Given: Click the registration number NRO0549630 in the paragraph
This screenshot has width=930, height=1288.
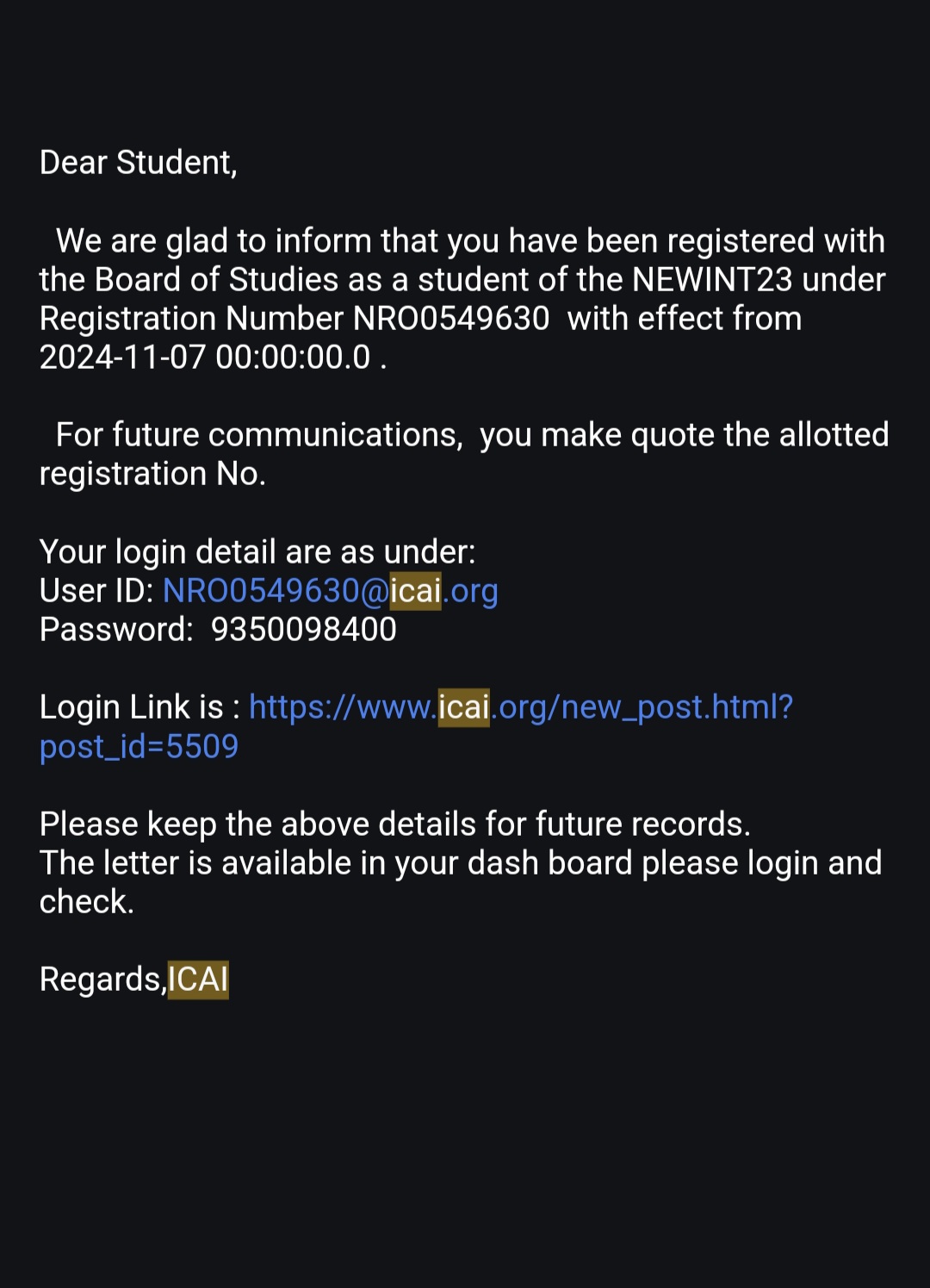Looking at the screenshot, I should (x=451, y=319).
